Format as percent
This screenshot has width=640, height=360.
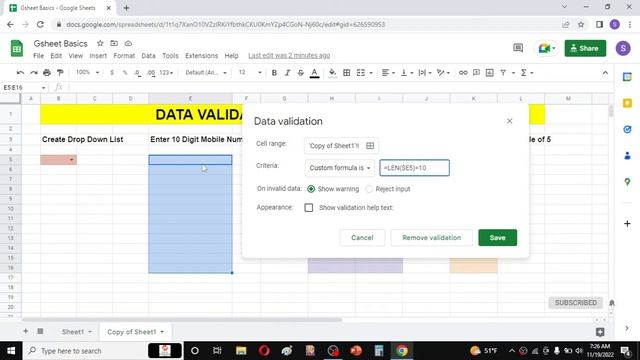click(125, 73)
